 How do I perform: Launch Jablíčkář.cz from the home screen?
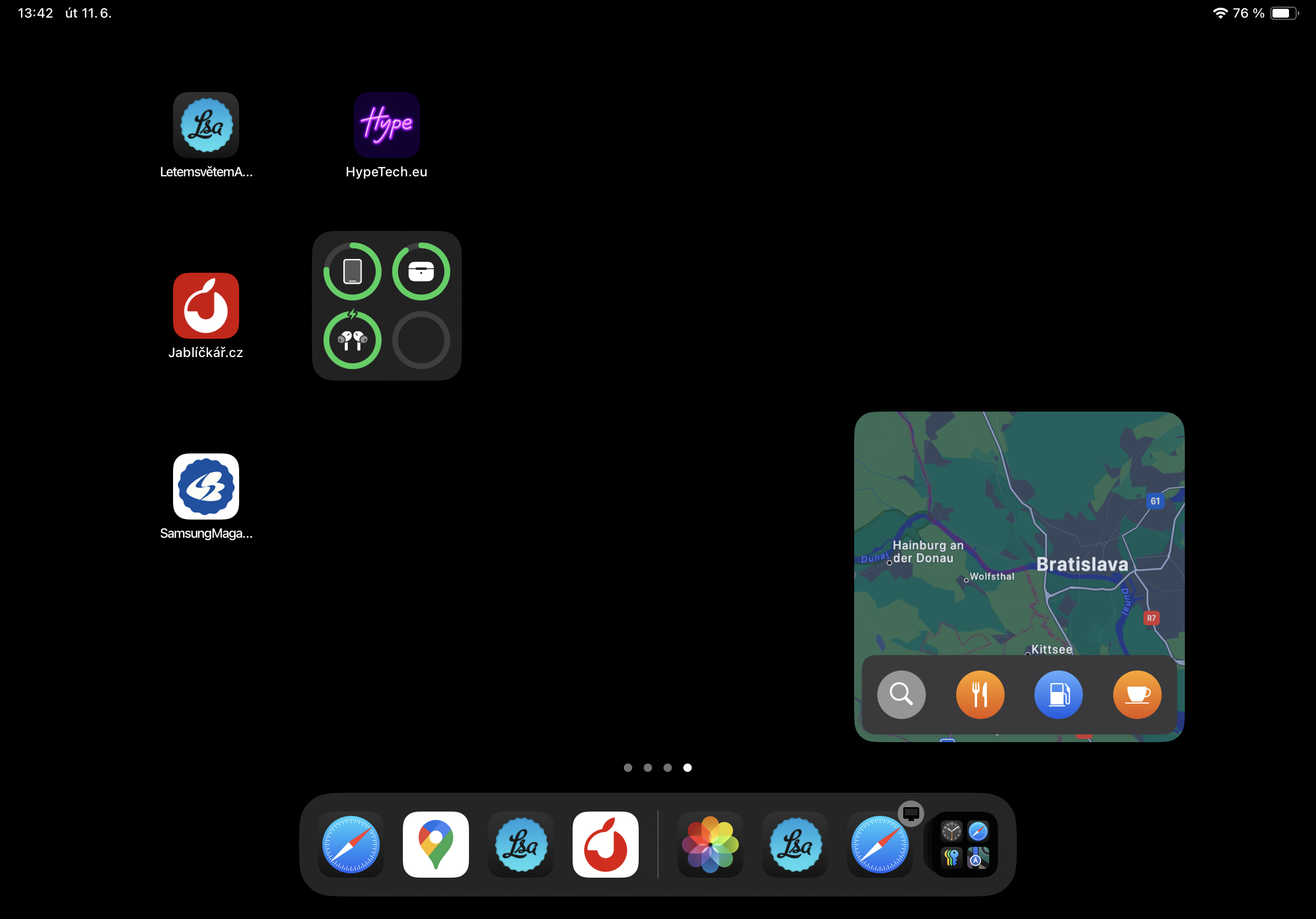coord(206,305)
